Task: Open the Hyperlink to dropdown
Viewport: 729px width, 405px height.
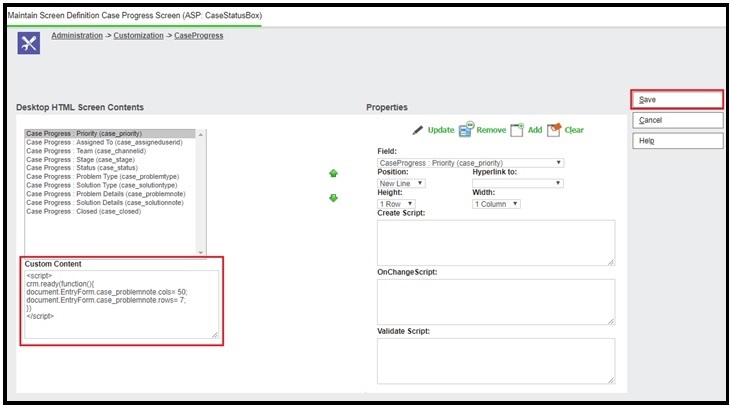Action: coord(518,183)
